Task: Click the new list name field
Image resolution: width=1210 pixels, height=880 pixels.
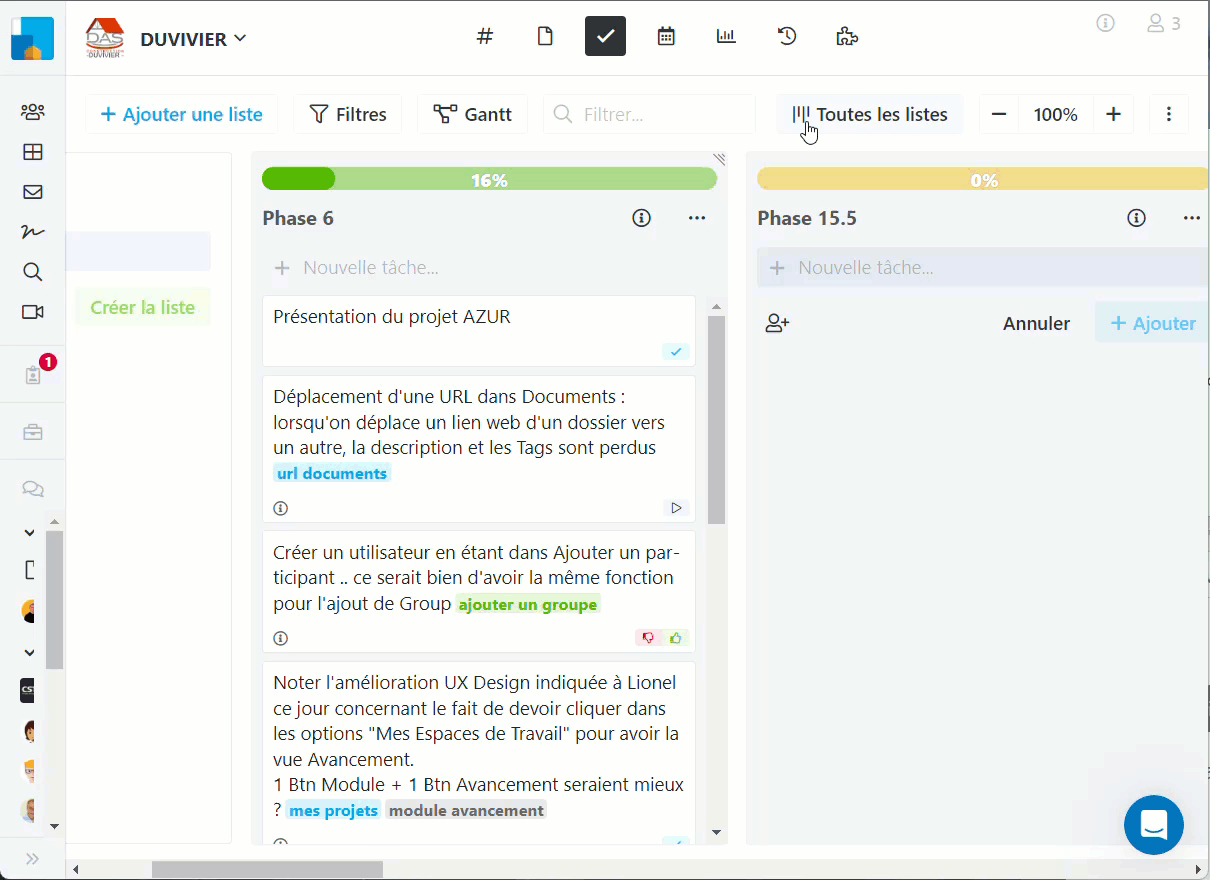Action: pos(139,251)
